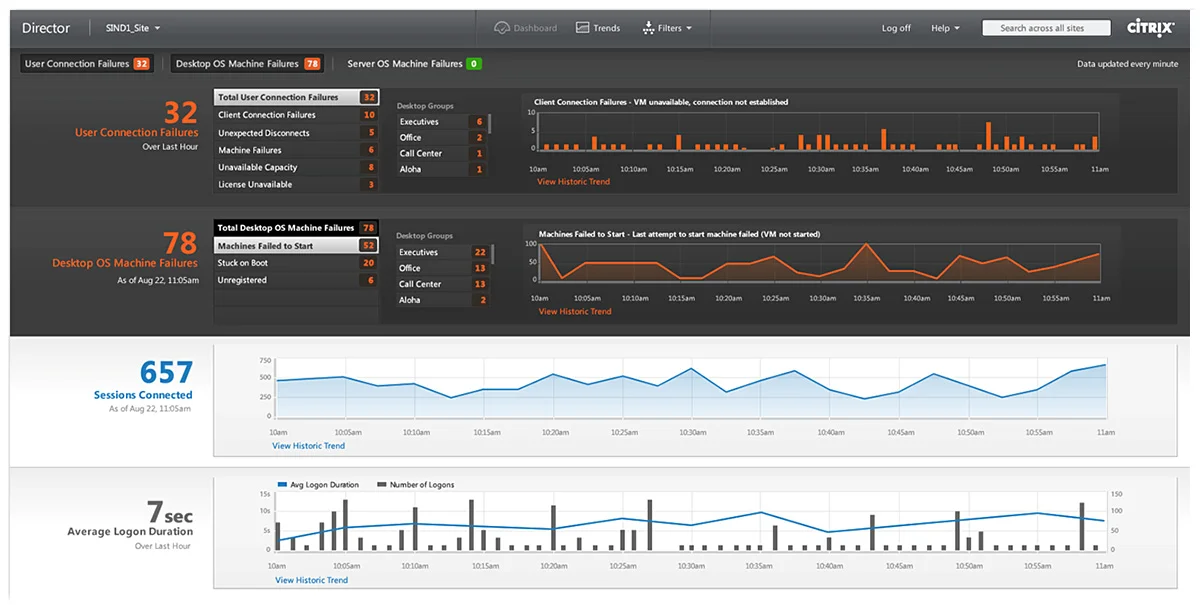Screen dimensions: 1200x605
Task: Click Data updated every minute notice
Action: (1127, 64)
